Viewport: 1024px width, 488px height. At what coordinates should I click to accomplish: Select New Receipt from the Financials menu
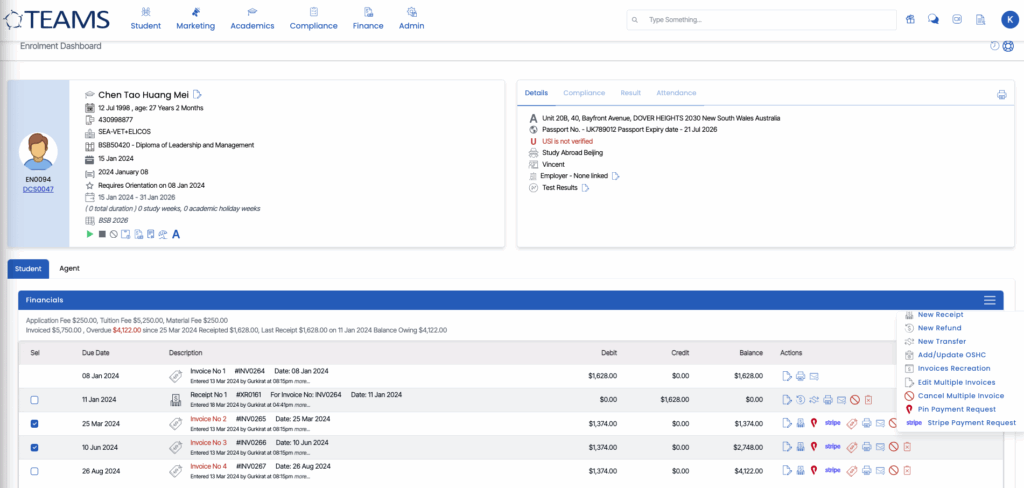[940, 315]
